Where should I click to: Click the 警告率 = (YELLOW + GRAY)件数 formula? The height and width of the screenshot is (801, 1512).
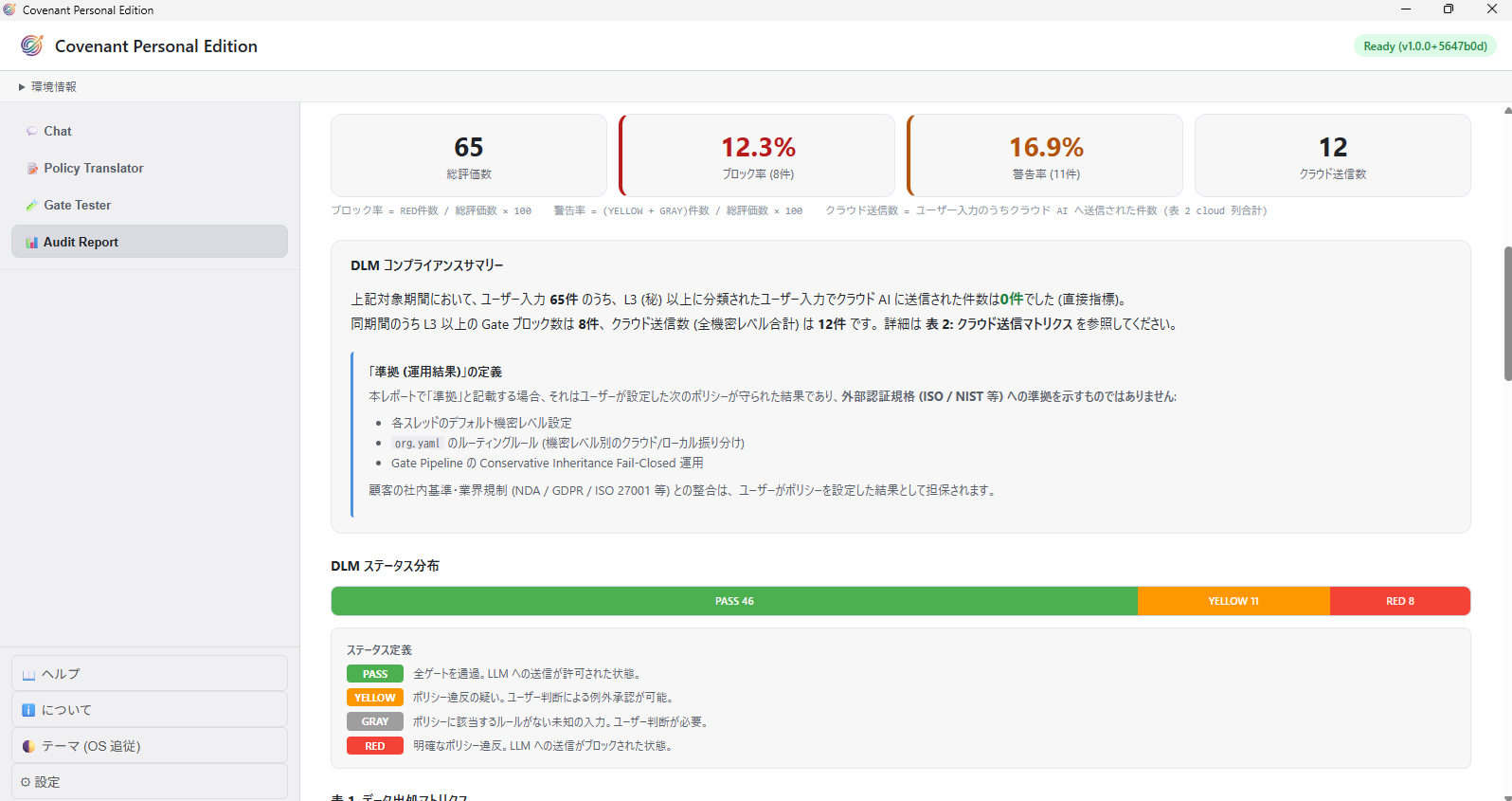pos(678,210)
